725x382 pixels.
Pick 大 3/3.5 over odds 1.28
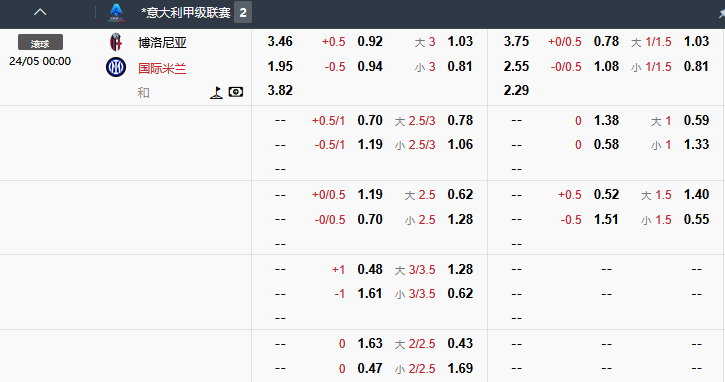point(460,269)
